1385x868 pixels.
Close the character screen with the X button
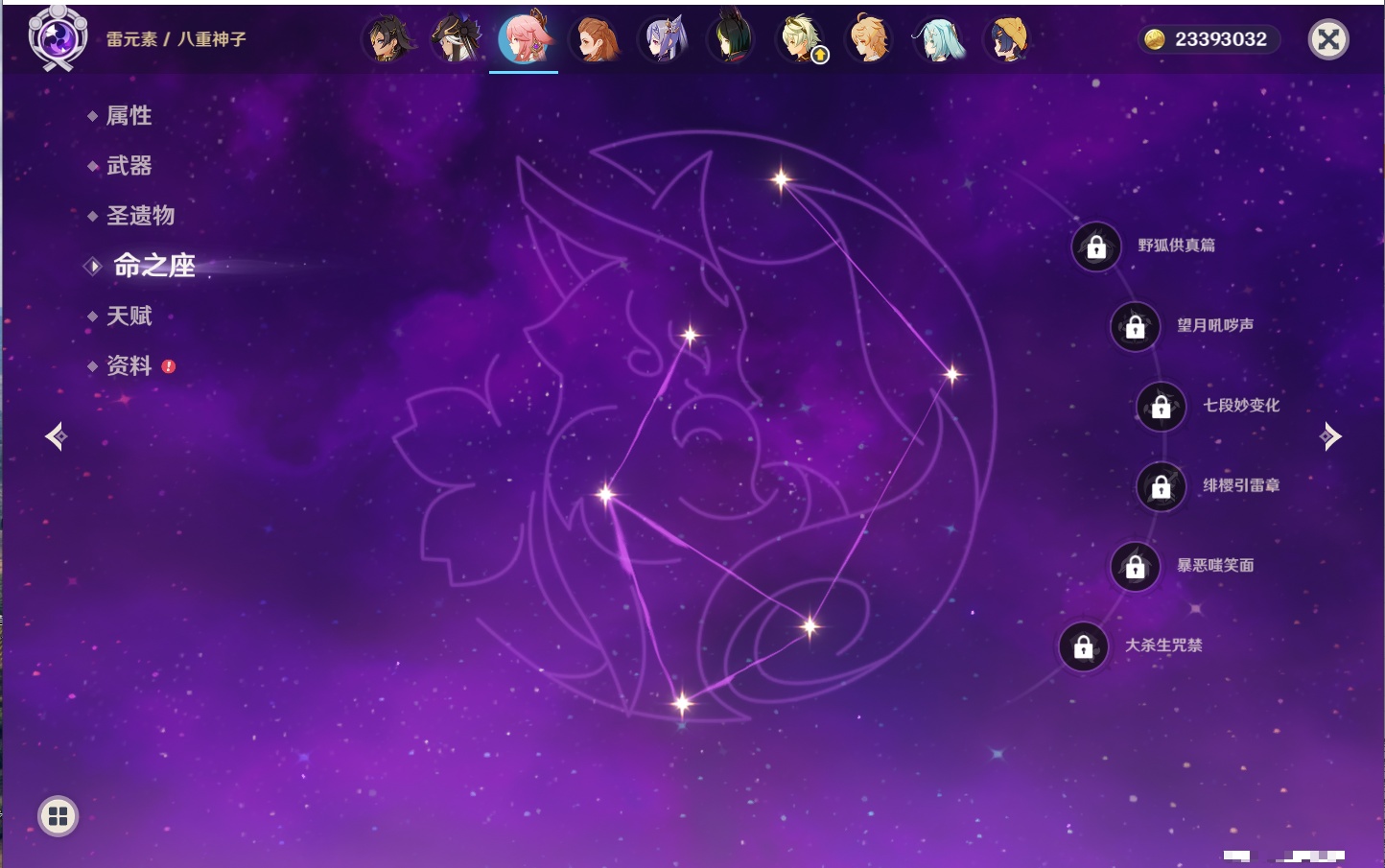[1328, 39]
